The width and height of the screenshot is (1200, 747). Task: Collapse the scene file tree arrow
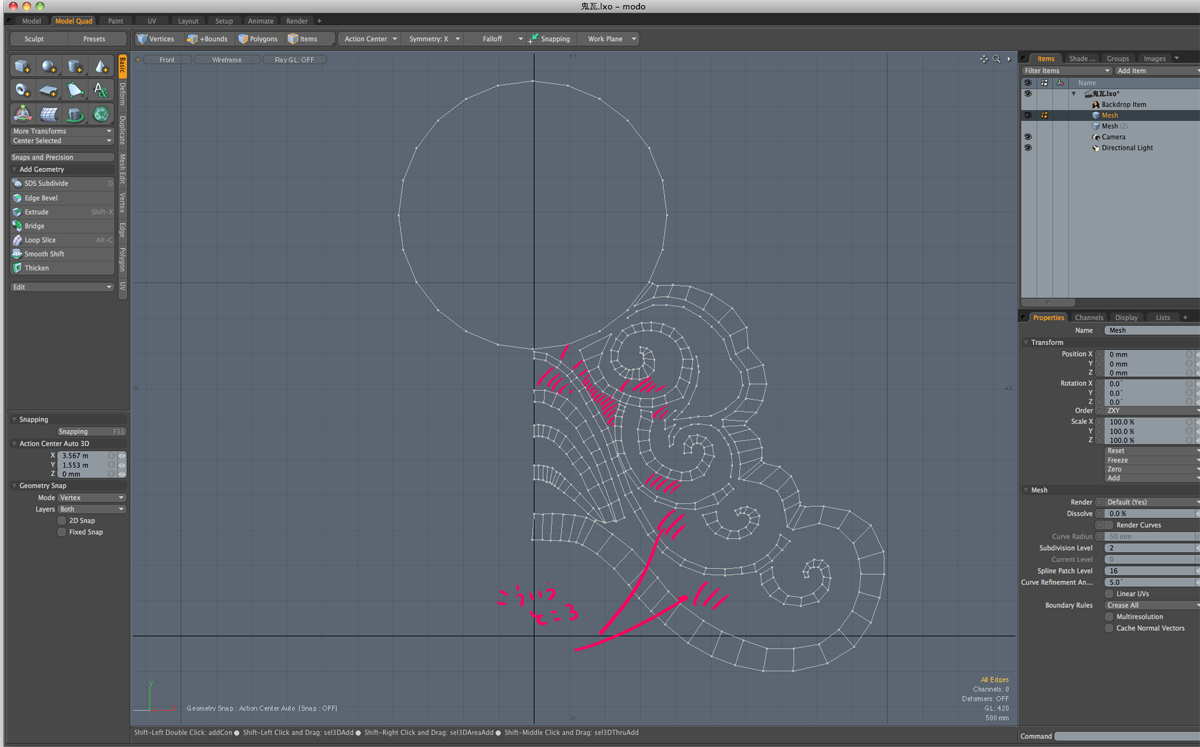click(1074, 94)
